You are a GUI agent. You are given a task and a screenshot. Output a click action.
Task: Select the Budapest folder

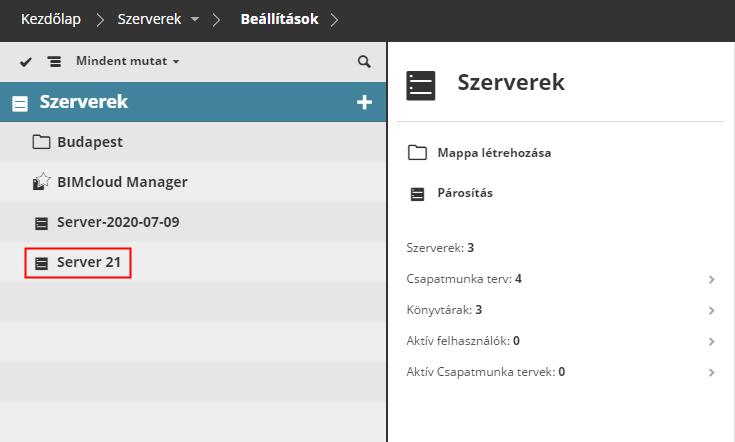[89, 142]
